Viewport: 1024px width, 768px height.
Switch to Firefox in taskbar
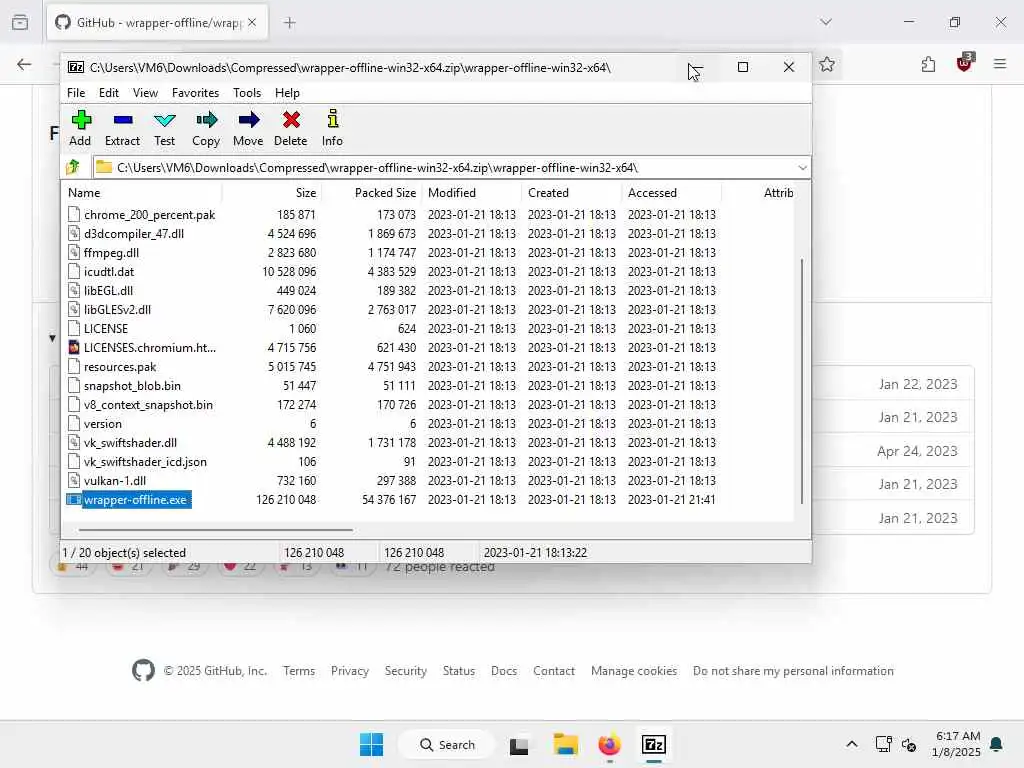point(609,744)
